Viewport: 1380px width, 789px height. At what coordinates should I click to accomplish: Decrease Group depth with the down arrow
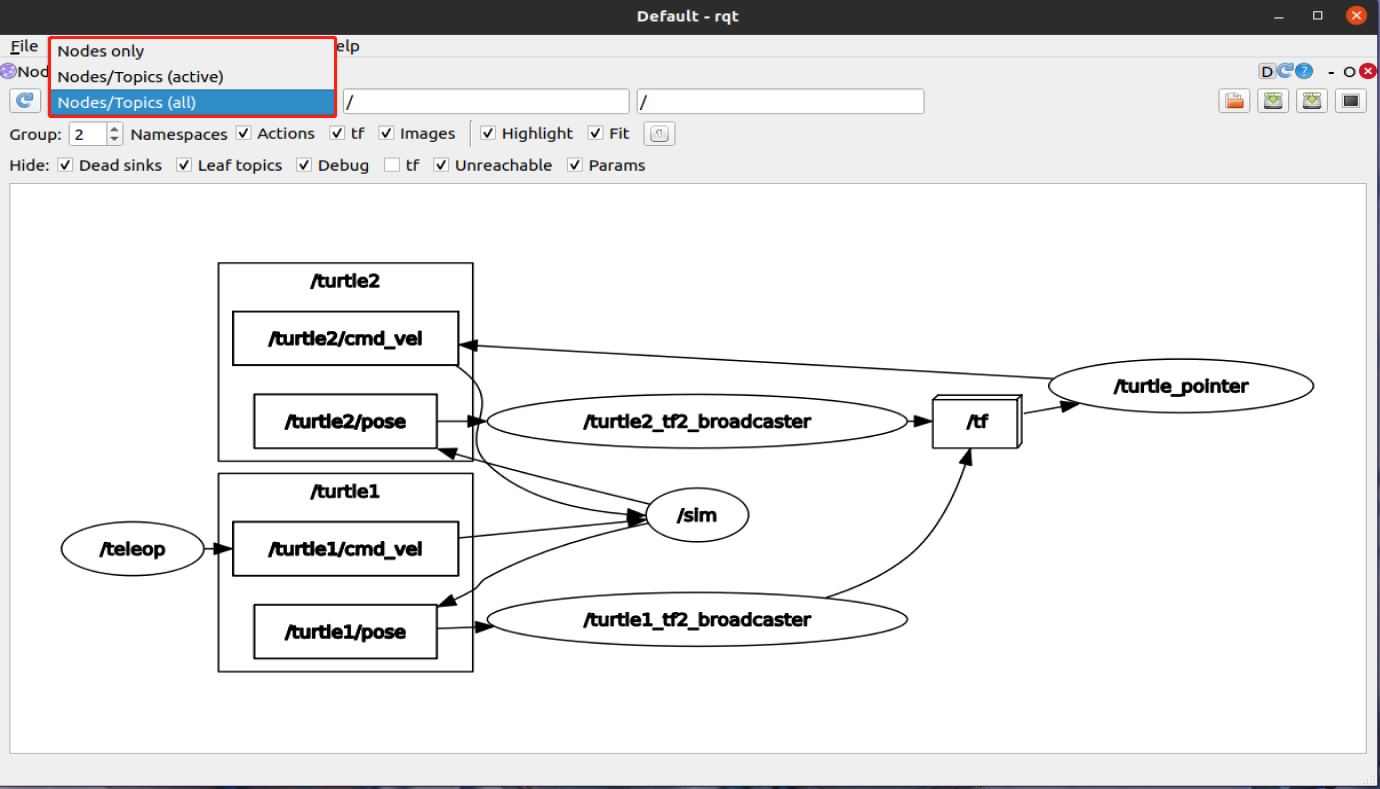click(x=114, y=139)
